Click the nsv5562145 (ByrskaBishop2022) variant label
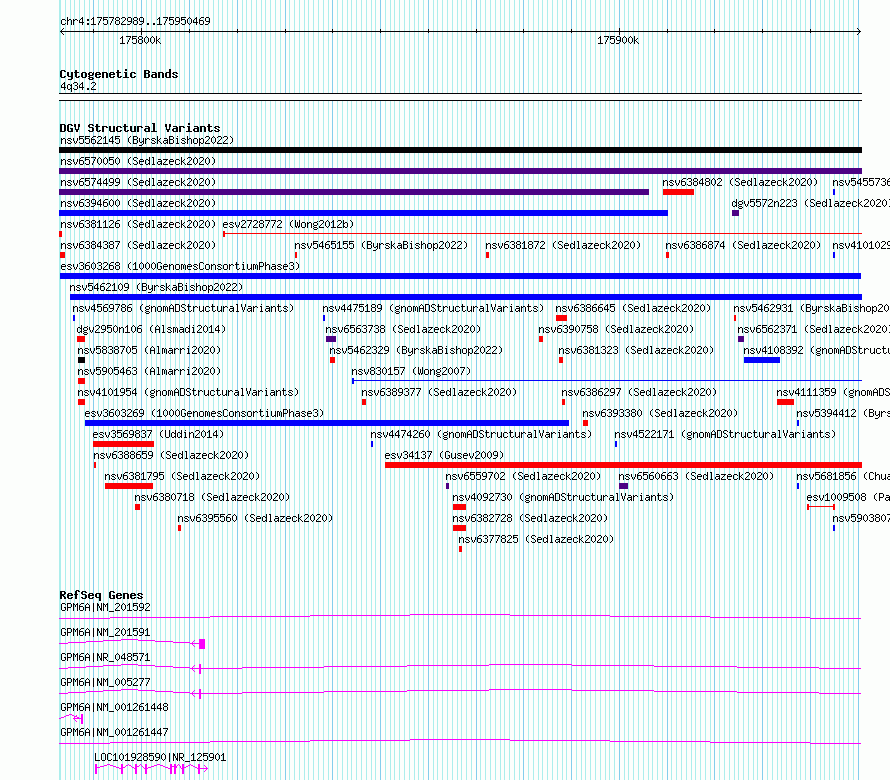The image size is (890, 780). pyautogui.click(x=147, y=140)
